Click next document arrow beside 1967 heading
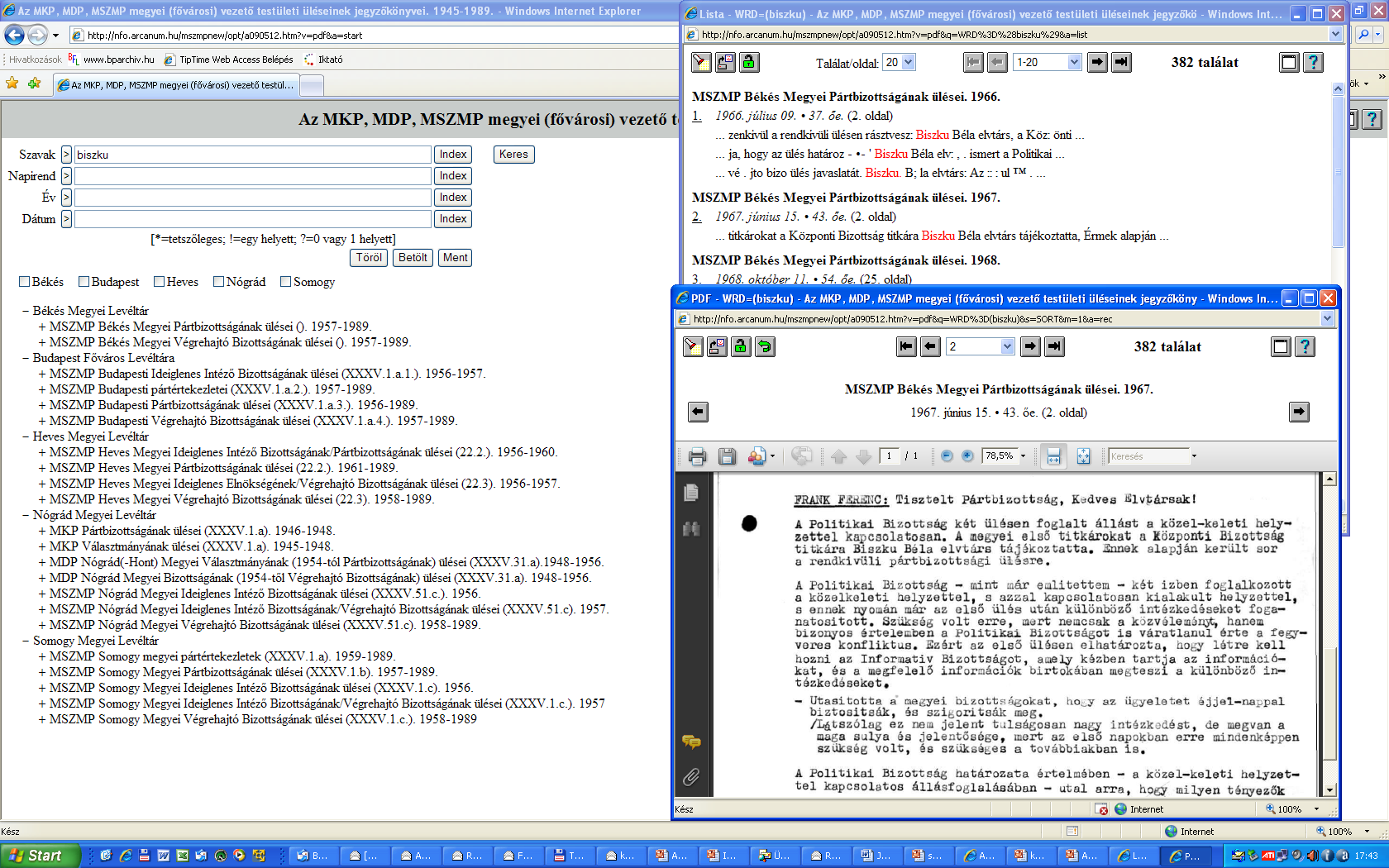 (1299, 412)
